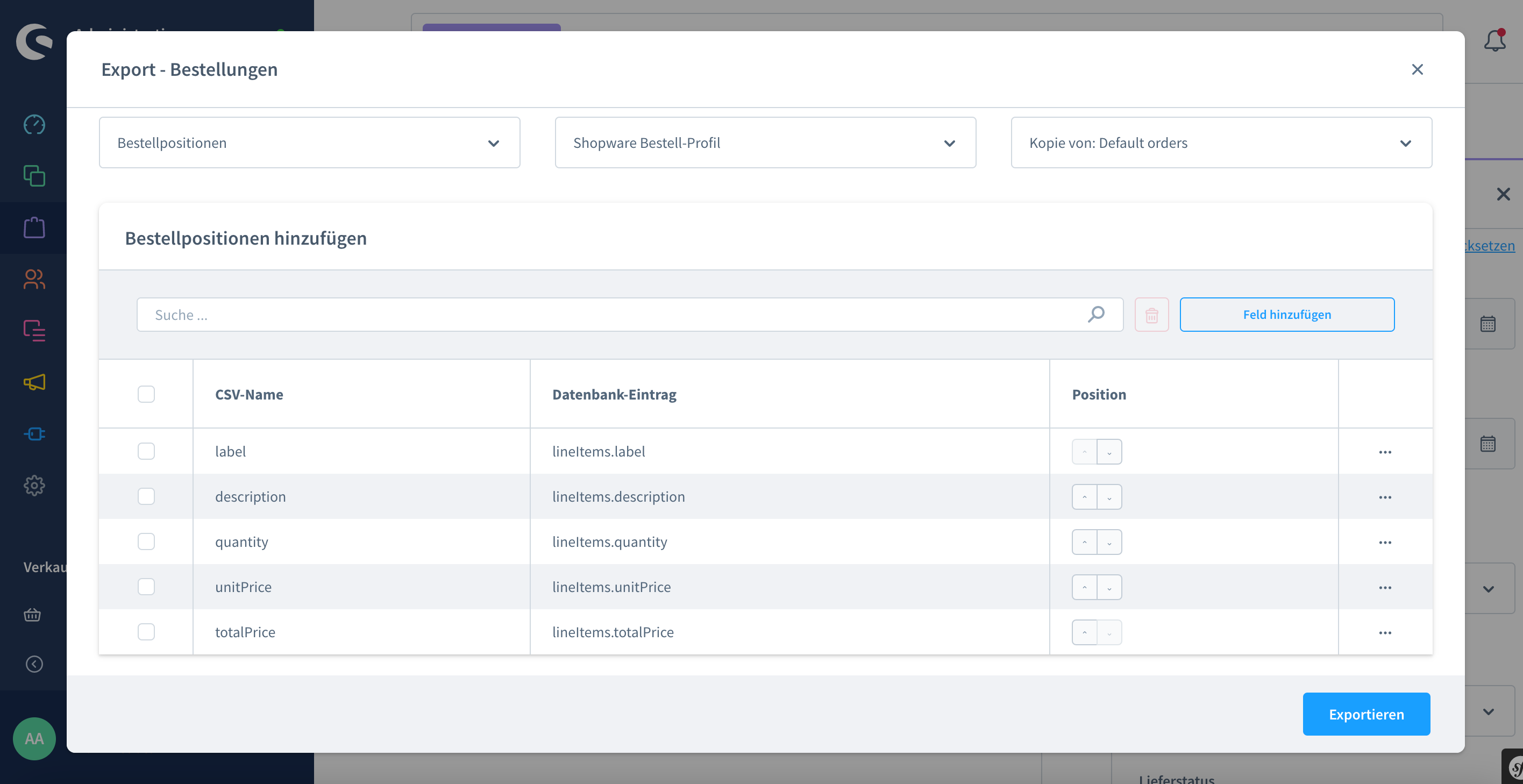Open the Bestellpositionen dropdown

coord(309,142)
